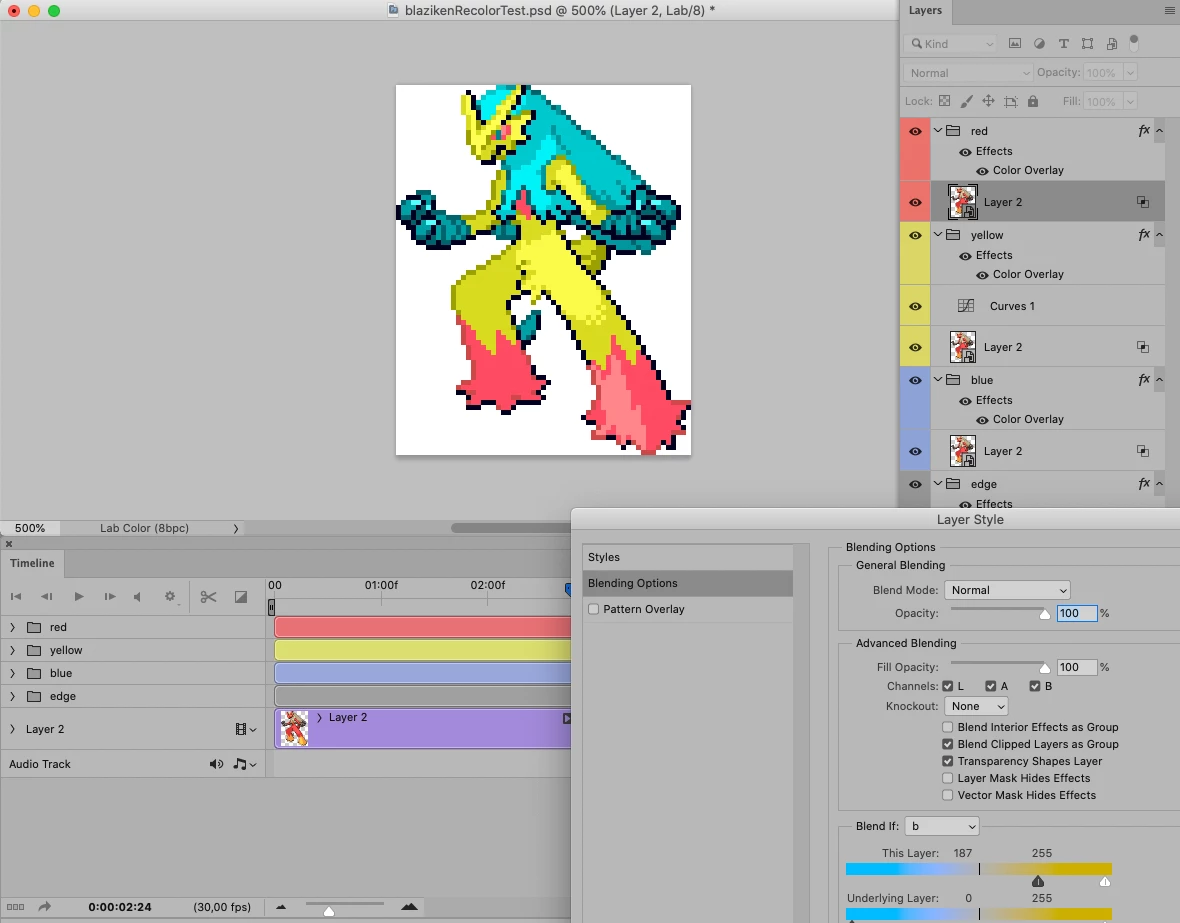Convert to frame animation icon
This screenshot has height=923, width=1180.
point(15,907)
